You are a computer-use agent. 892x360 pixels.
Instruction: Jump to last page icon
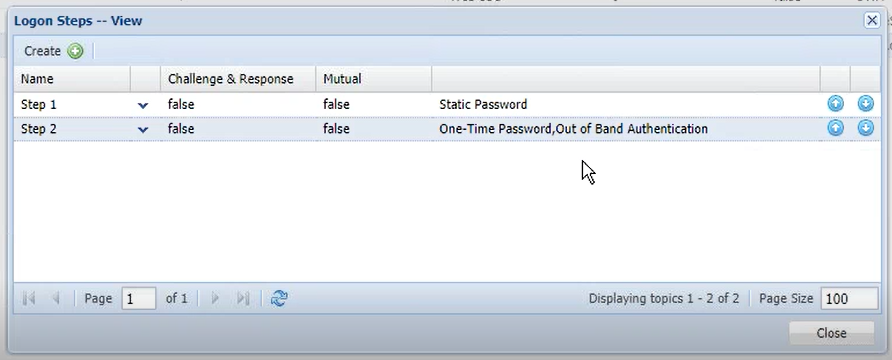(243, 298)
